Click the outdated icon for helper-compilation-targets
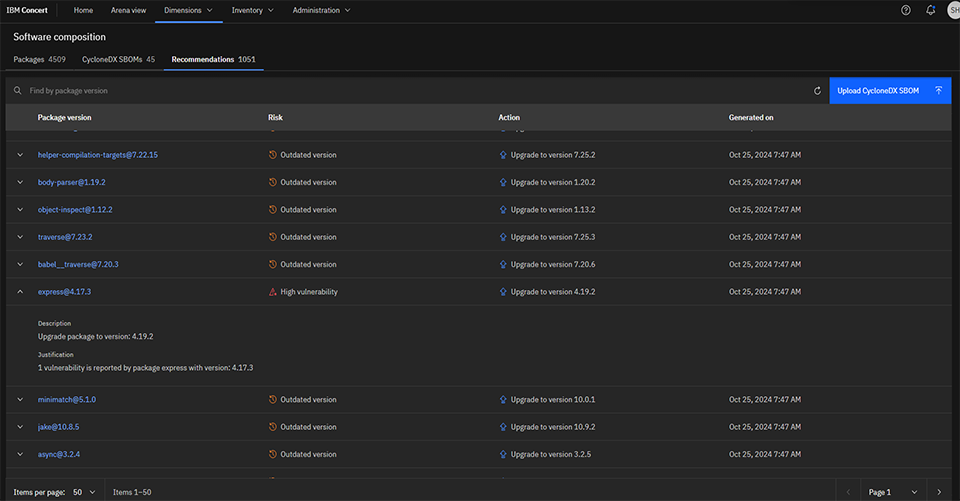Screen dimensions: 960x501 (x=272, y=155)
